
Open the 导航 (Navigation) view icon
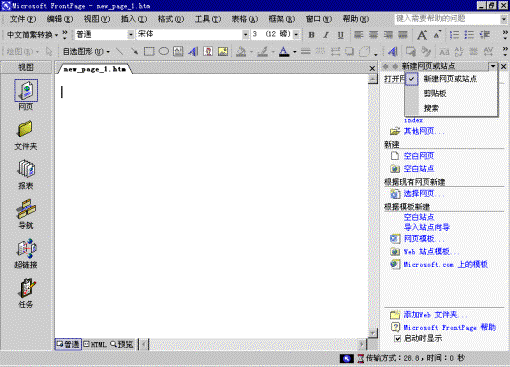(26, 214)
